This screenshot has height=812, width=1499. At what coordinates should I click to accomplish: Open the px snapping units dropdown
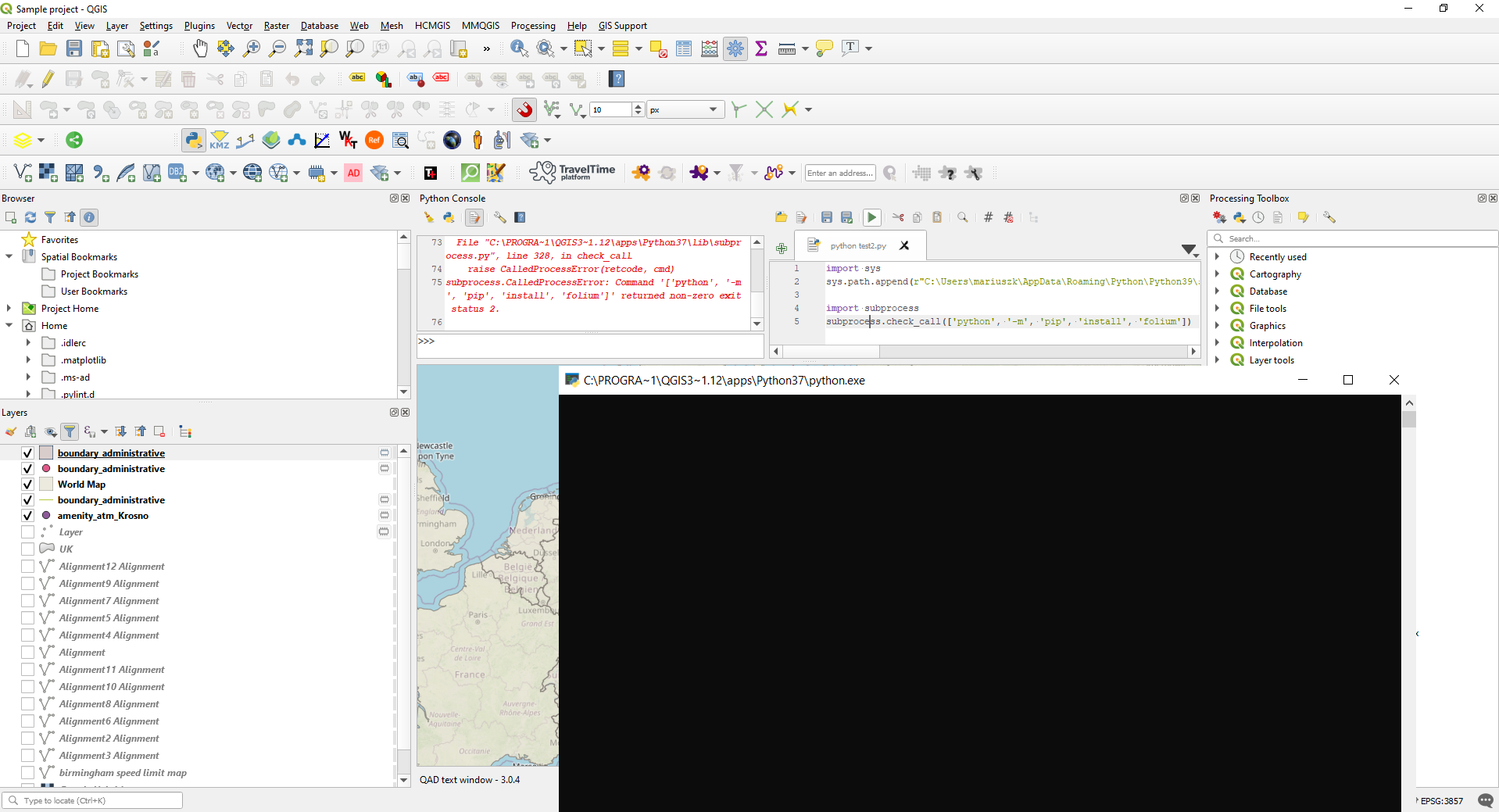pos(685,109)
